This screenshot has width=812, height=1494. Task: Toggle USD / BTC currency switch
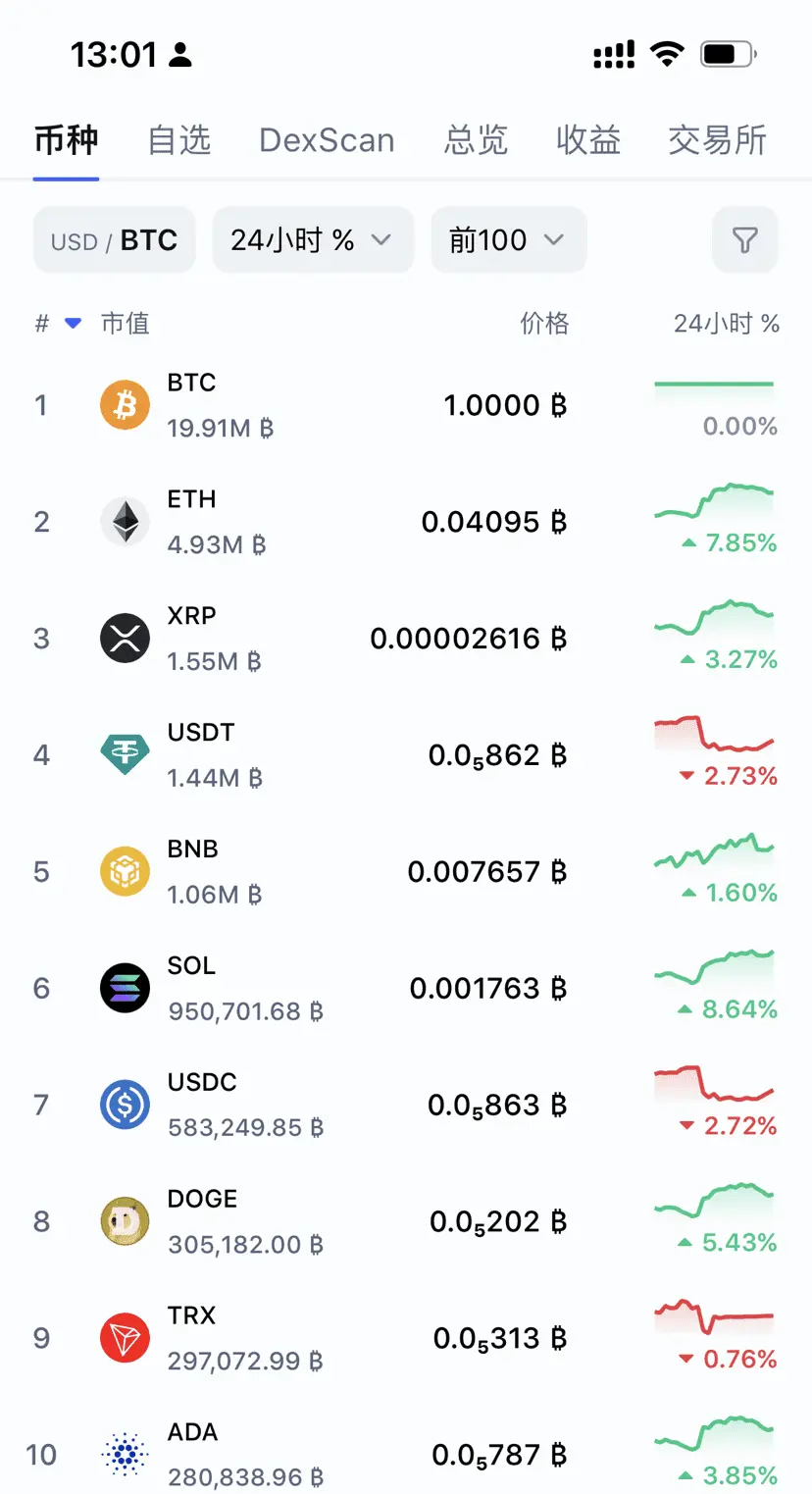click(115, 239)
